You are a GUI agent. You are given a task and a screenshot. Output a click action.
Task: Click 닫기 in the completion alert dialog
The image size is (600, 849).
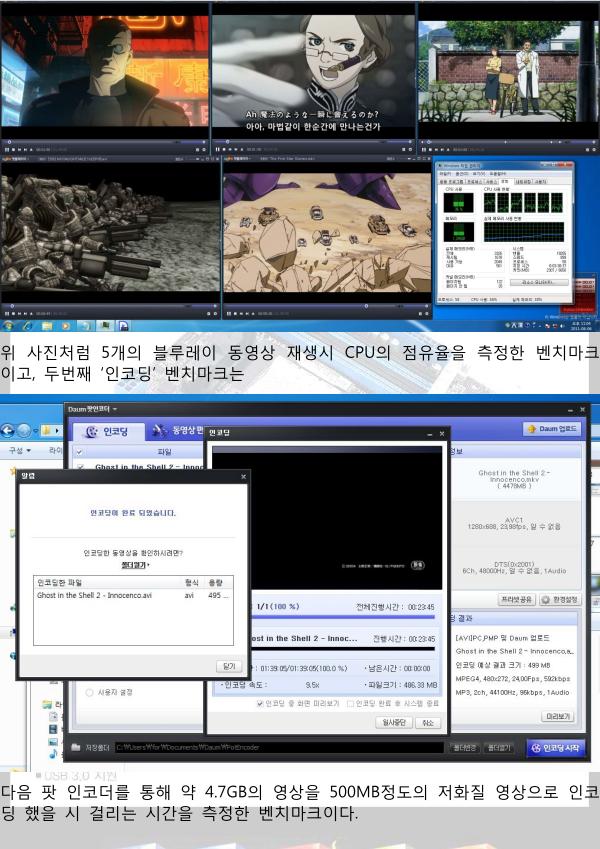pos(229,666)
